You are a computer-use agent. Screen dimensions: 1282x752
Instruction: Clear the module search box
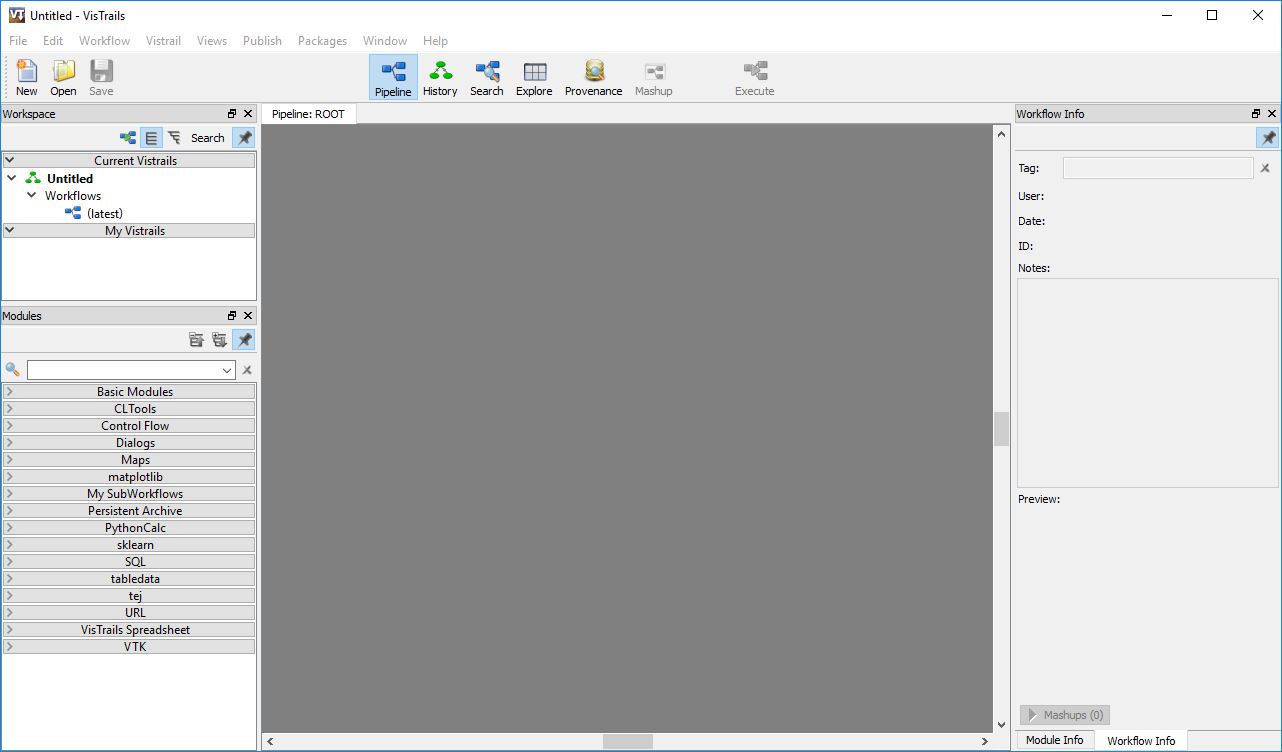click(247, 370)
